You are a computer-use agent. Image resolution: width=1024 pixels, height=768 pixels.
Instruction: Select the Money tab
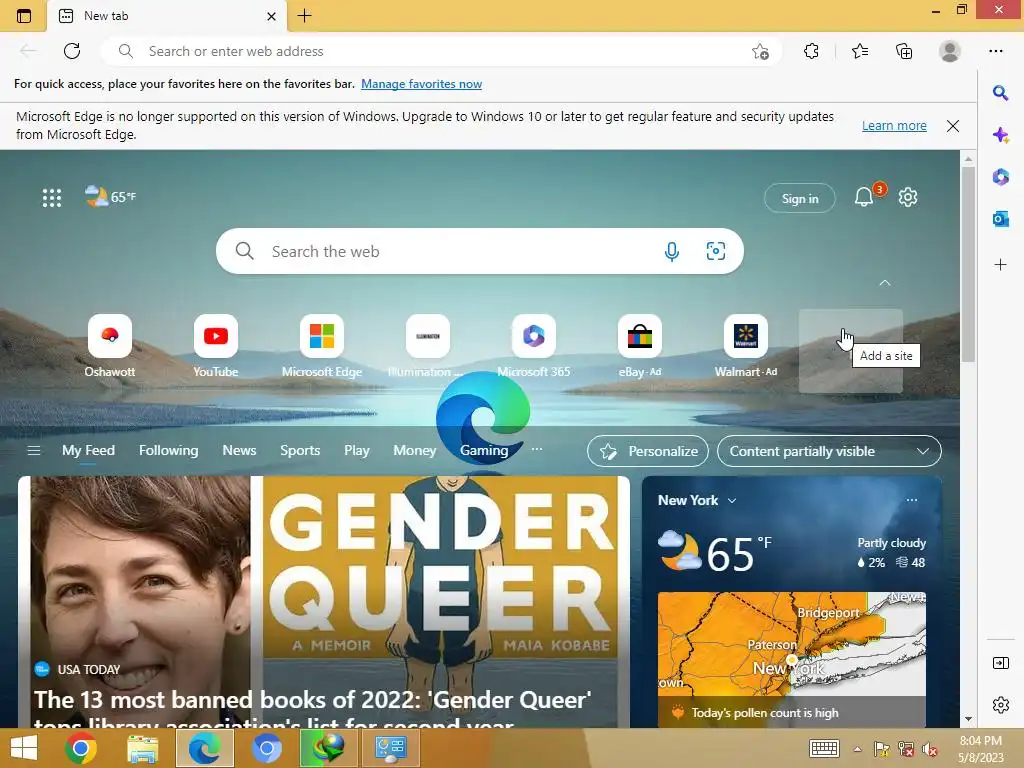[x=414, y=451]
